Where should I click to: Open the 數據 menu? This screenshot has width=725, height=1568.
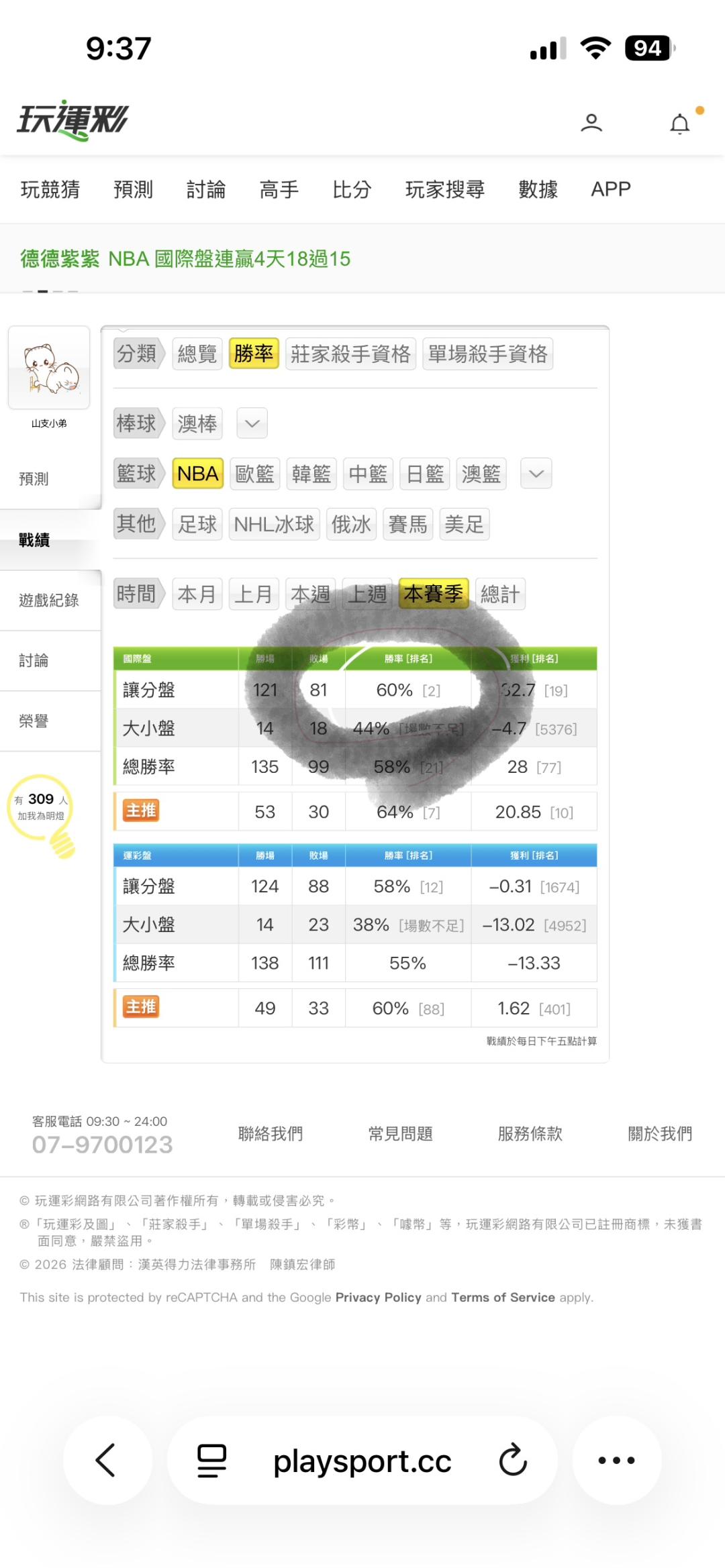click(538, 190)
